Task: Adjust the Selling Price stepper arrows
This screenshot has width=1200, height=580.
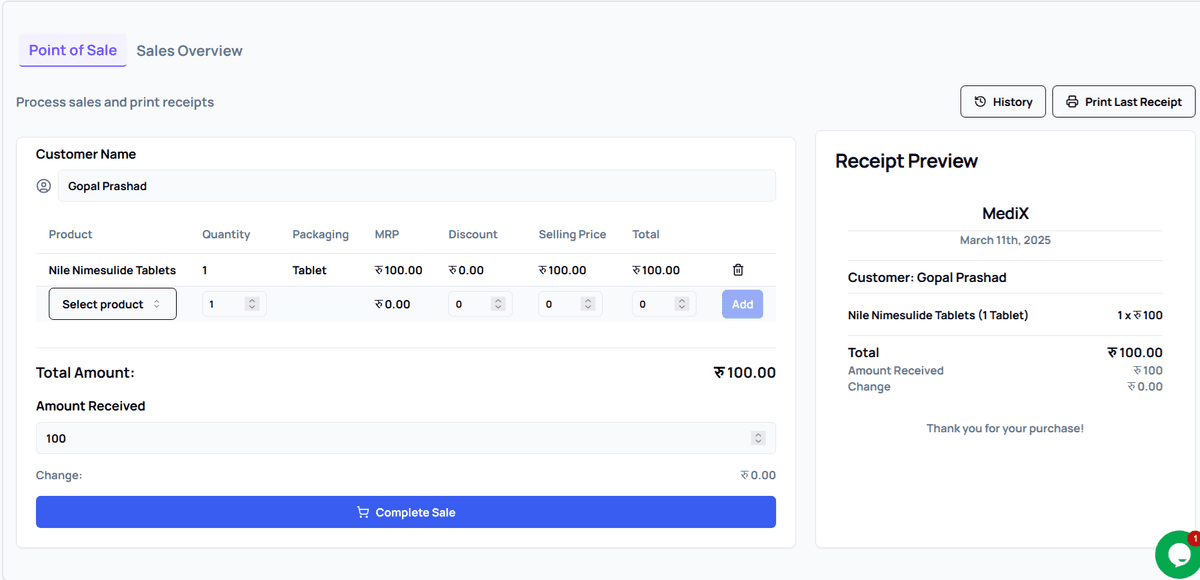Action: click(x=588, y=304)
